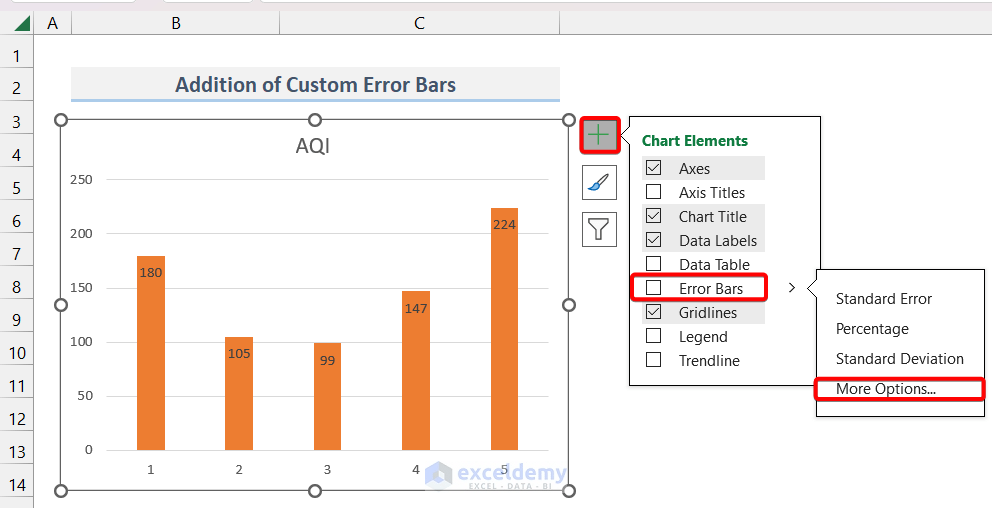Uncheck the Axes checkbox

pos(654,168)
